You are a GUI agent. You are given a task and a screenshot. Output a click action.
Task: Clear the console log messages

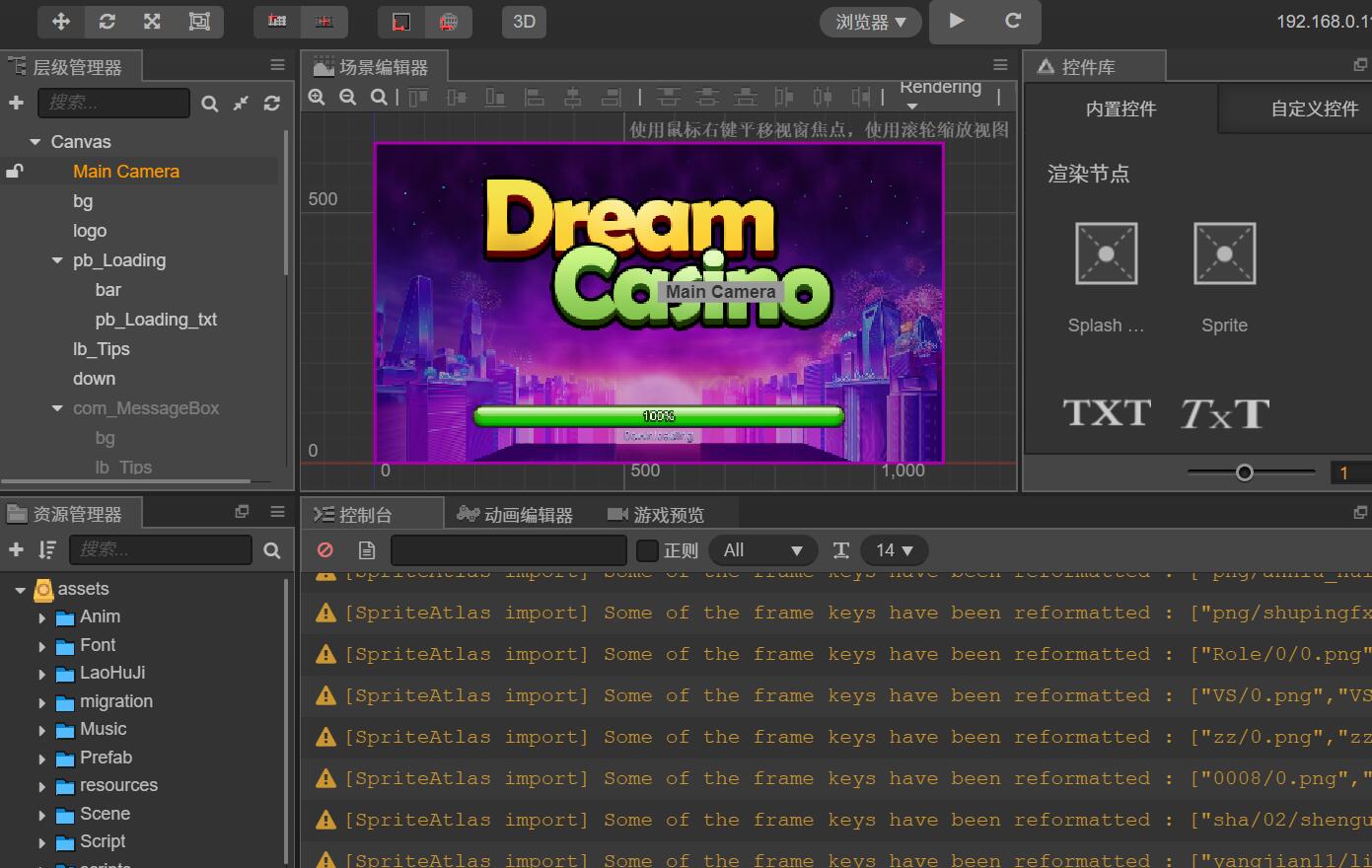pos(325,550)
